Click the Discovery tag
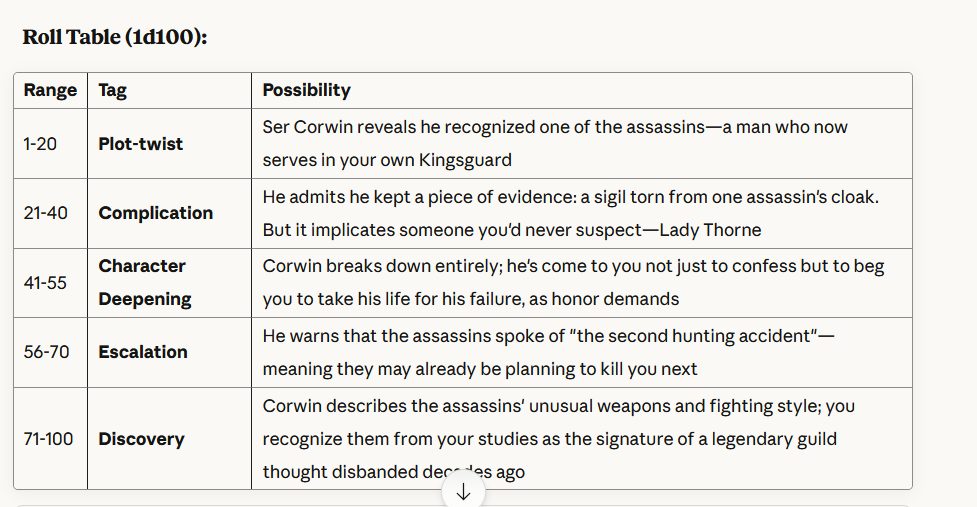This screenshot has height=507, width=977. [x=141, y=439]
